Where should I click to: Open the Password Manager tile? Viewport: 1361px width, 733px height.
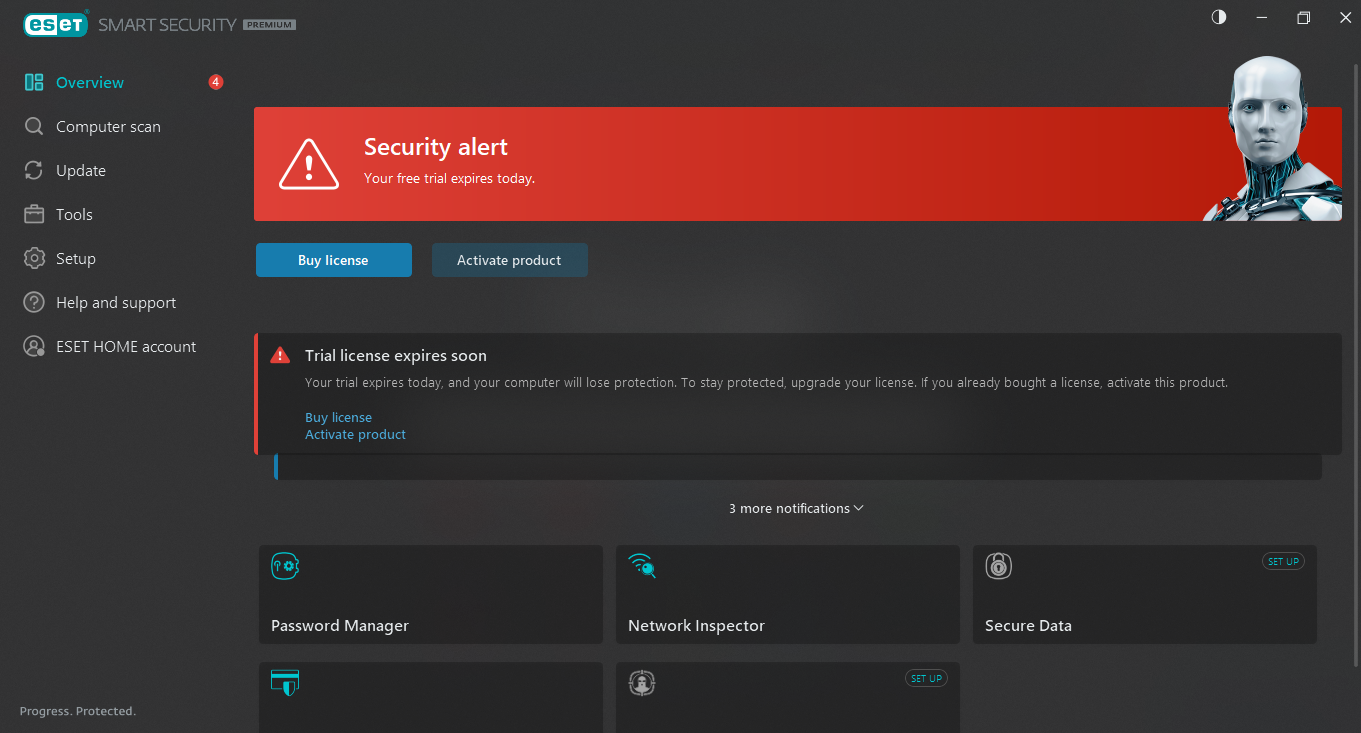pyautogui.click(x=431, y=595)
